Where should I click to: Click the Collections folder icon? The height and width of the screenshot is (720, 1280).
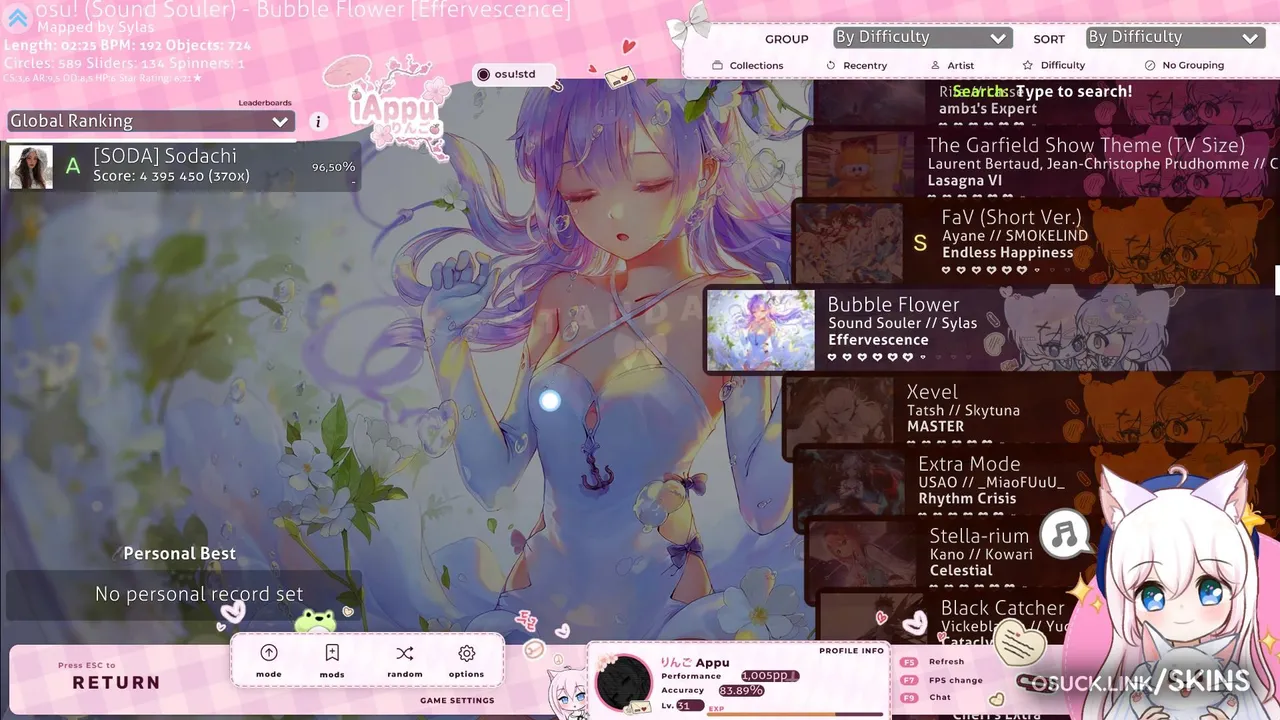[x=717, y=65]
